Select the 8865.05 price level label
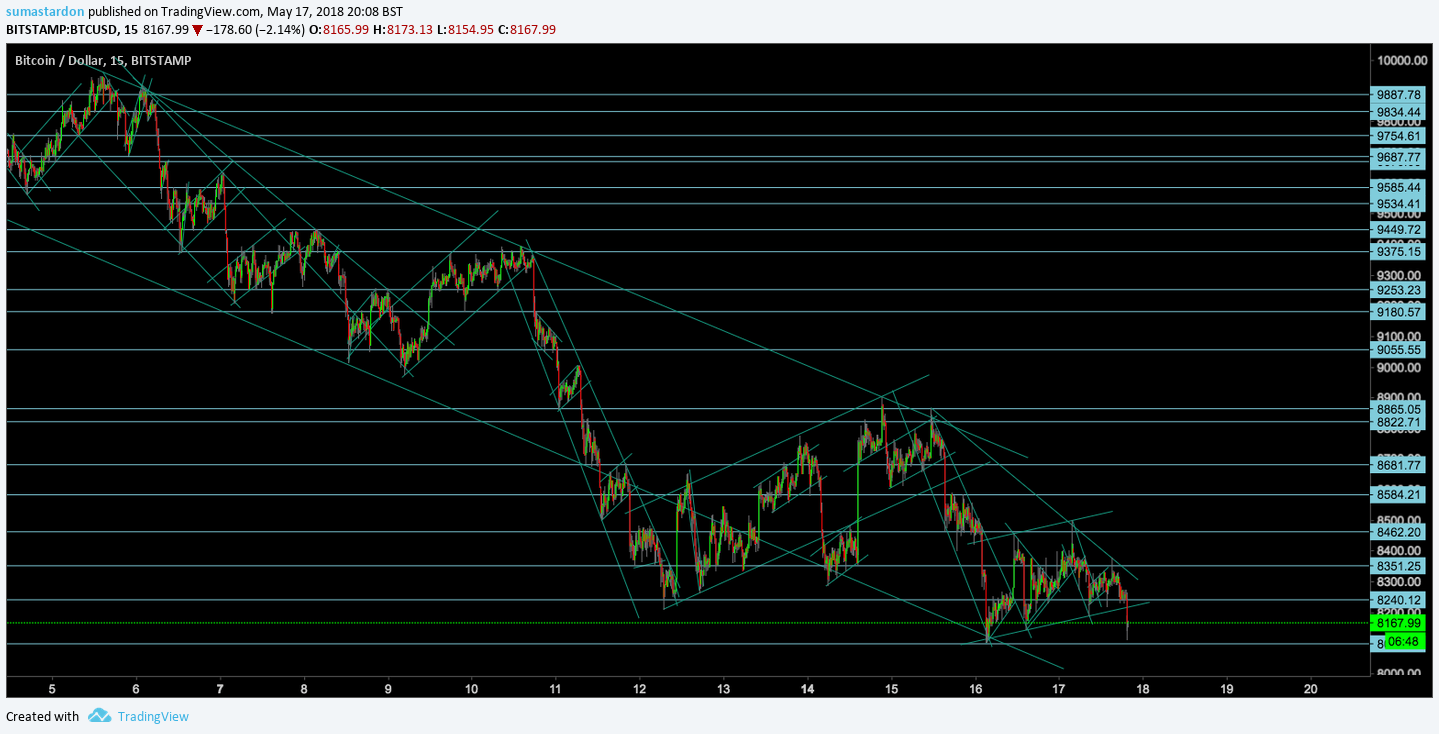 [x=1399, y=409]
